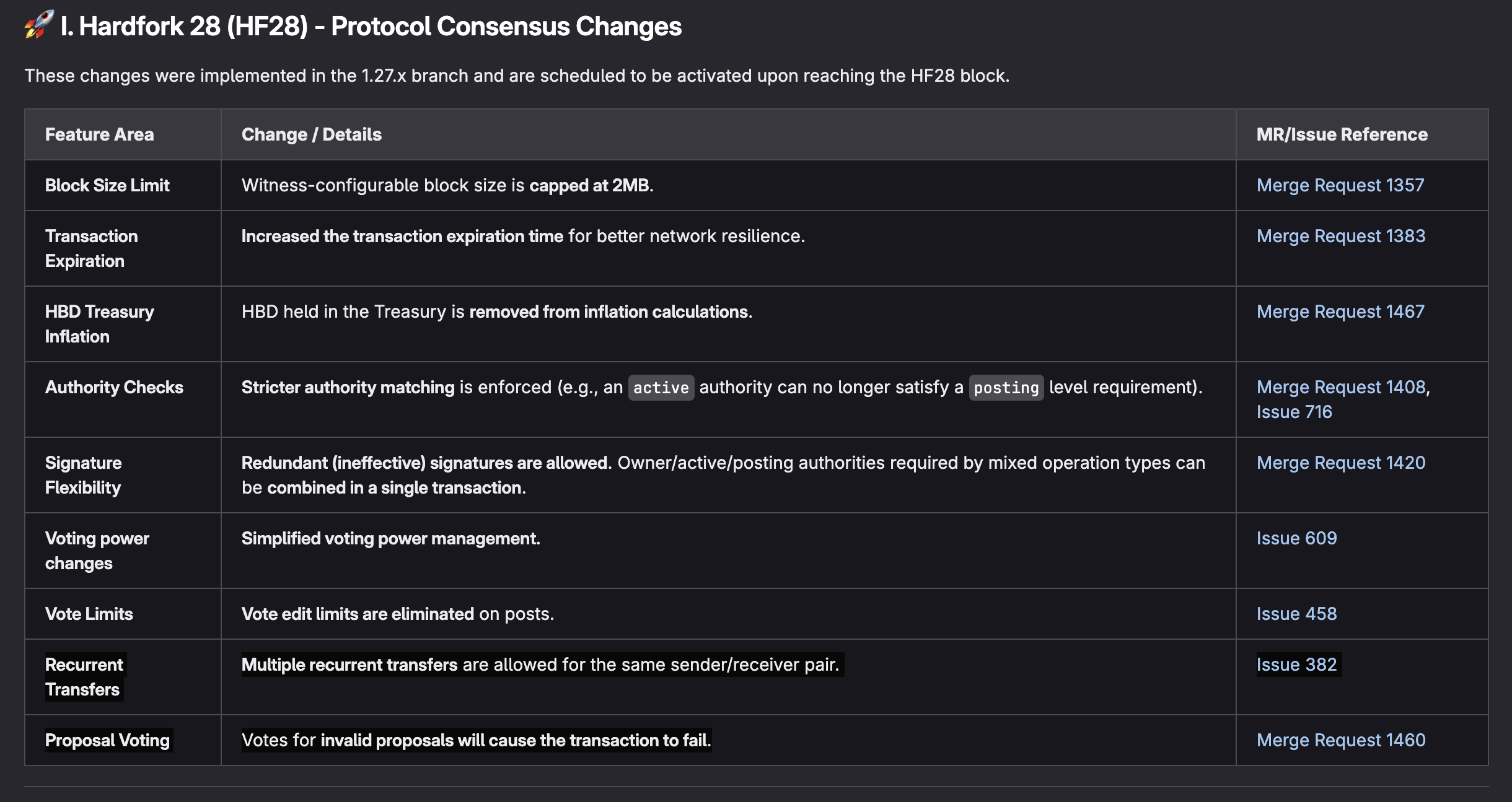Click the "Vote Limits" row label
The width and height of the screenshot is (1512, 802).
pos(89,614)
